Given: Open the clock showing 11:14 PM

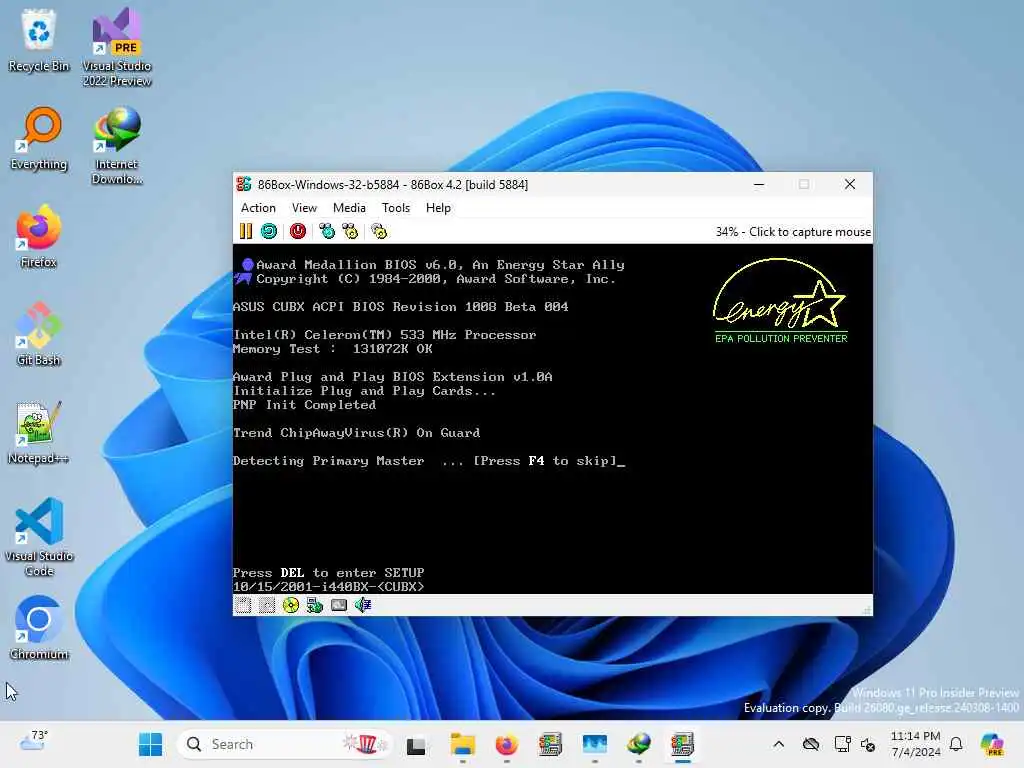Looking at the screenshot, I should [x=916, y=744].
